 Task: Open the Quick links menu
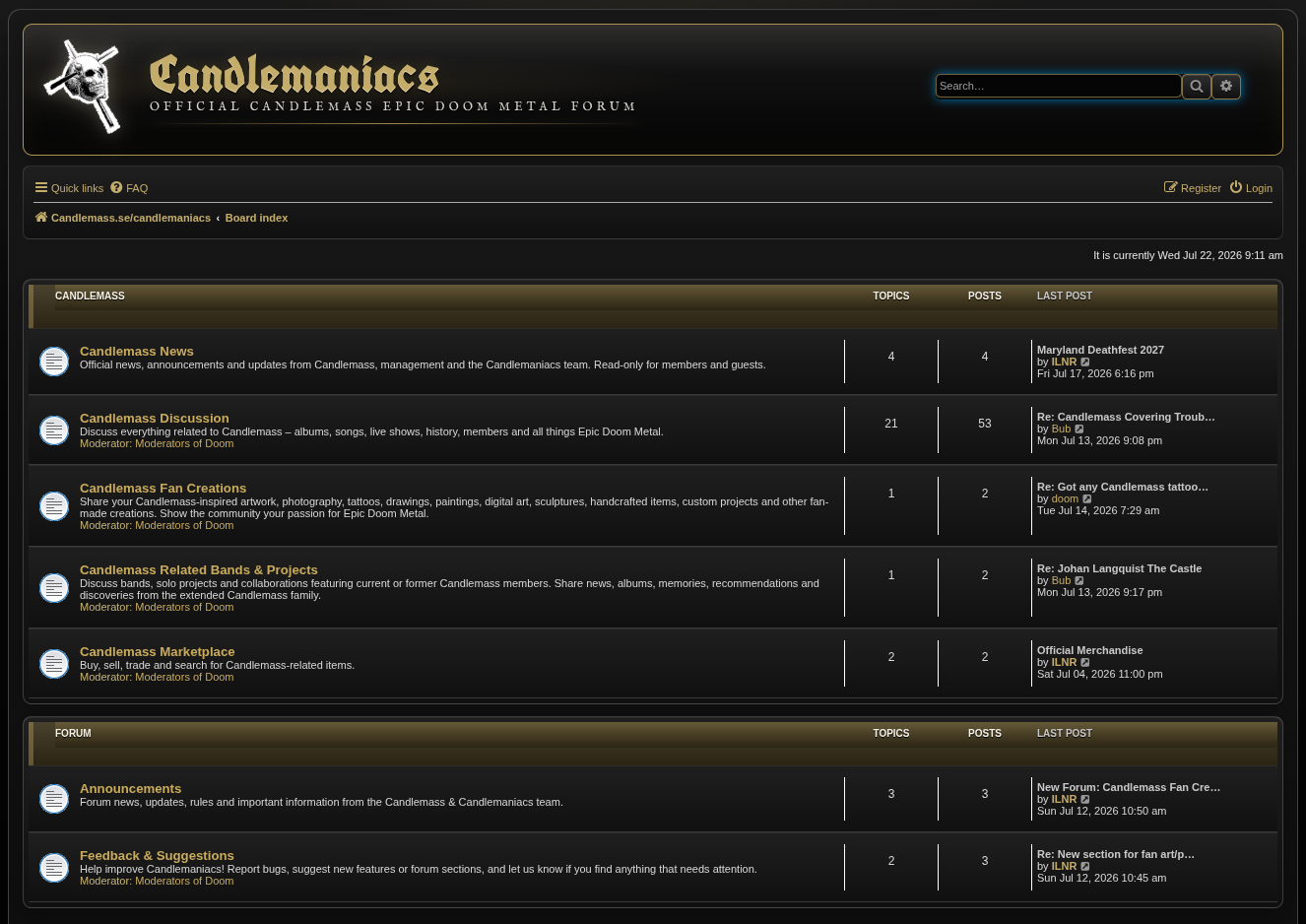[69, 188]
